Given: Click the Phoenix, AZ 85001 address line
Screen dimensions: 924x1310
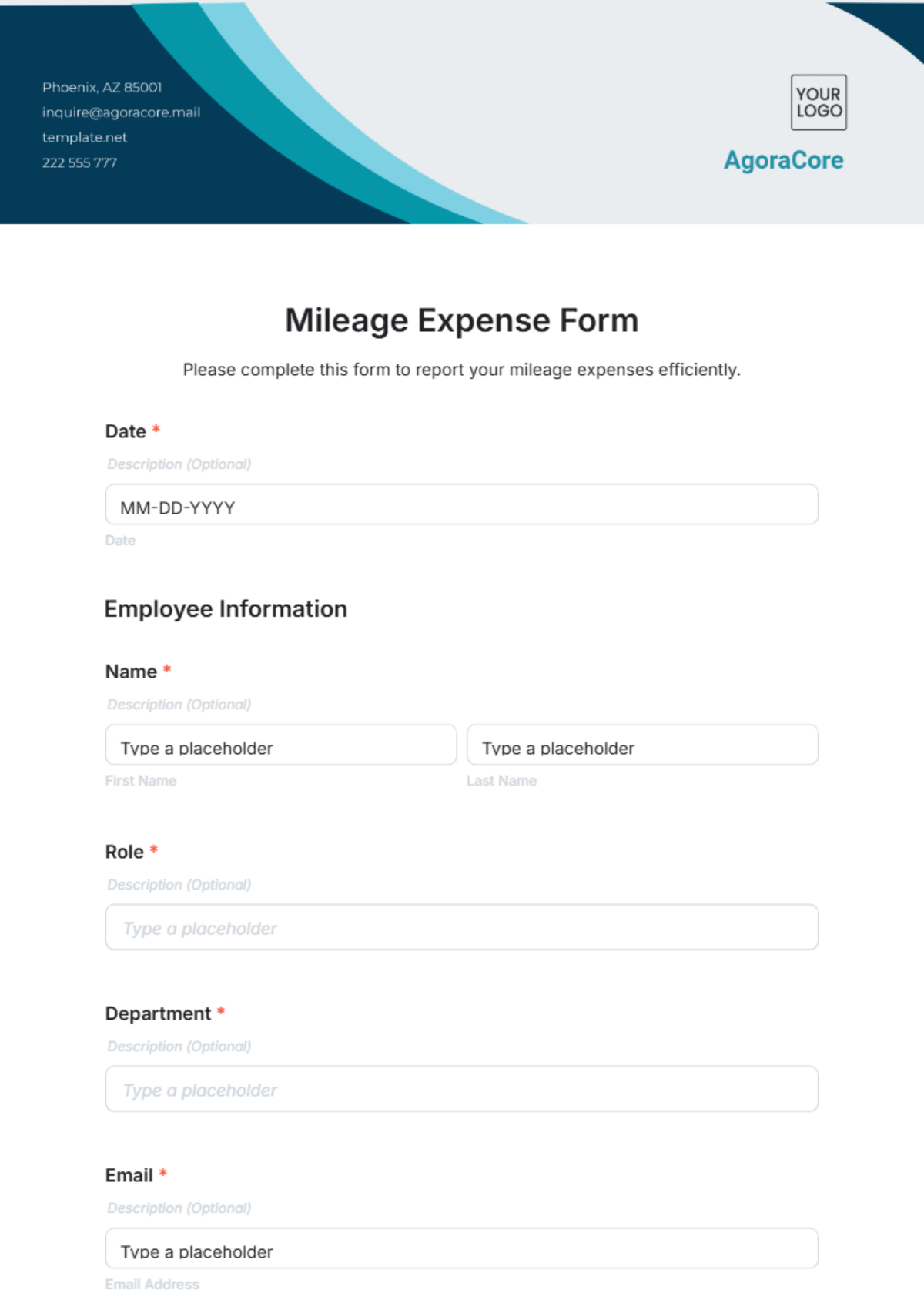Looking at the screenshot, I should [102, 88].
